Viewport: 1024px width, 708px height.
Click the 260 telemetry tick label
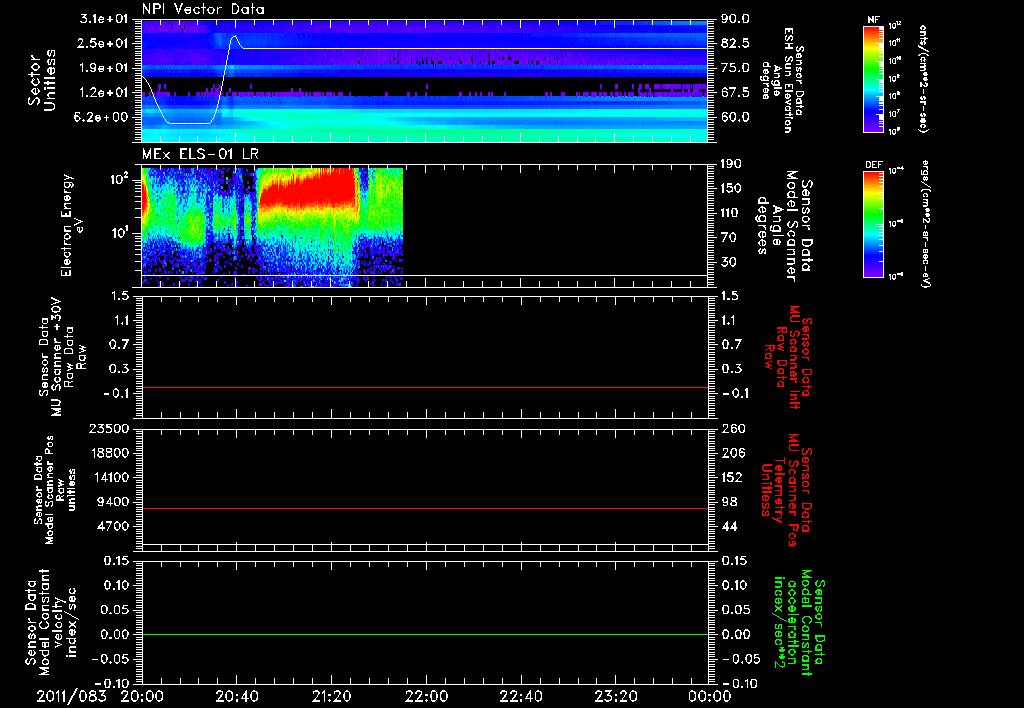732,429
